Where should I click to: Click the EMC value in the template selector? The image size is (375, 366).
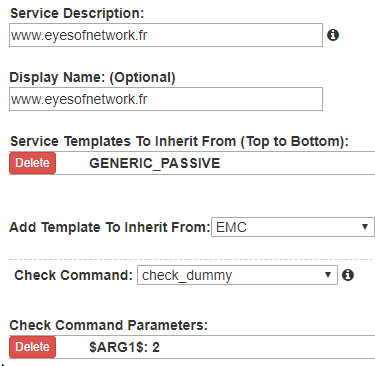click(231, 228)
